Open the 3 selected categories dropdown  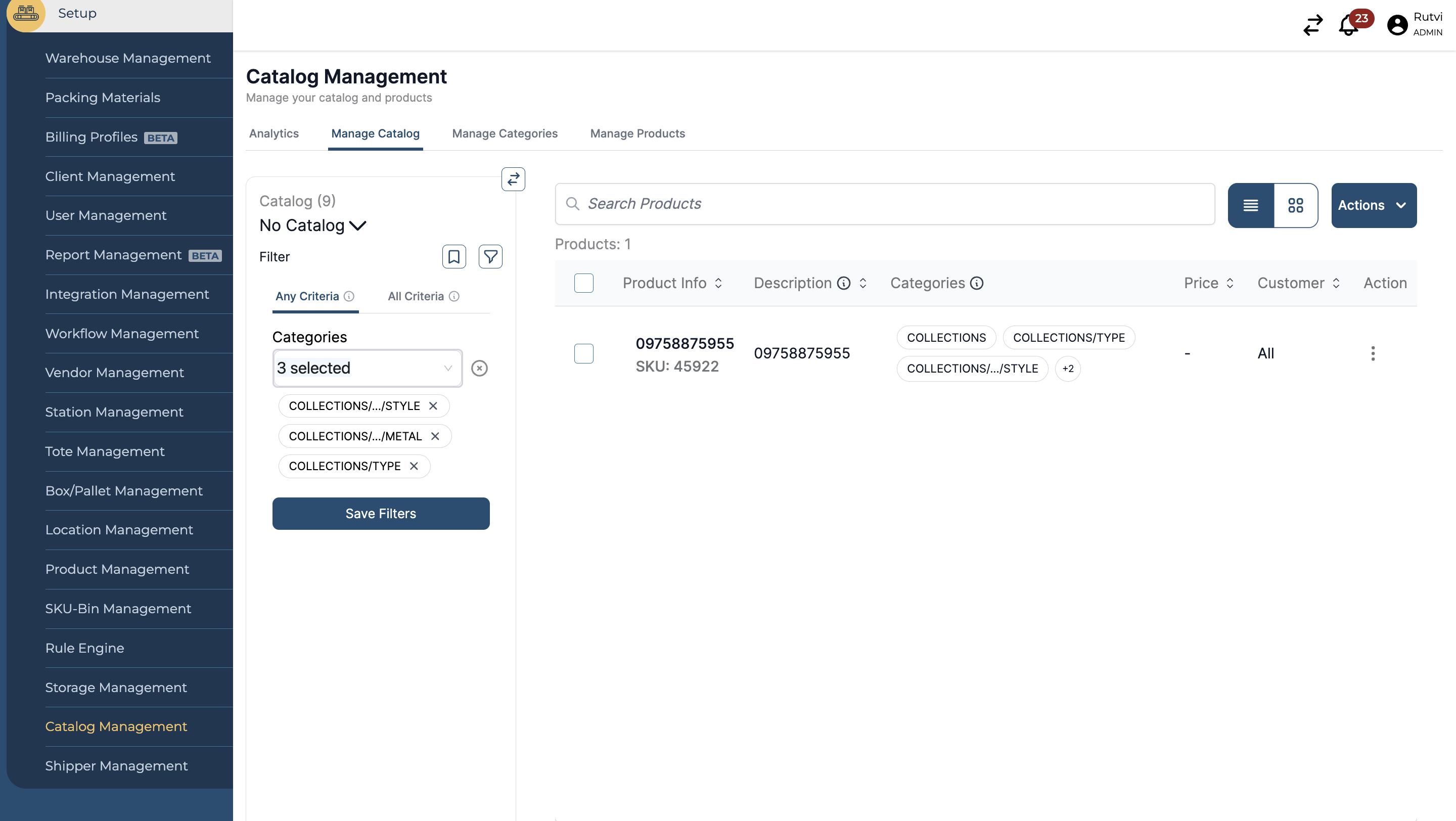pos(367,369)
